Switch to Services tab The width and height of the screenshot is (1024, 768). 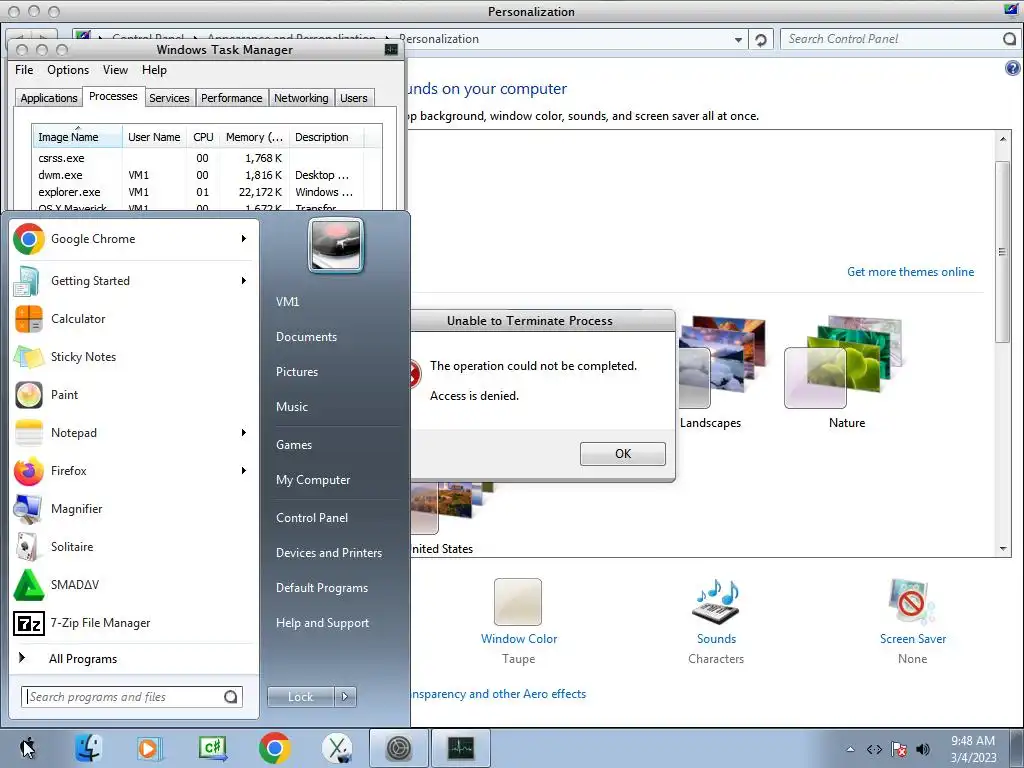click(169, 98)
